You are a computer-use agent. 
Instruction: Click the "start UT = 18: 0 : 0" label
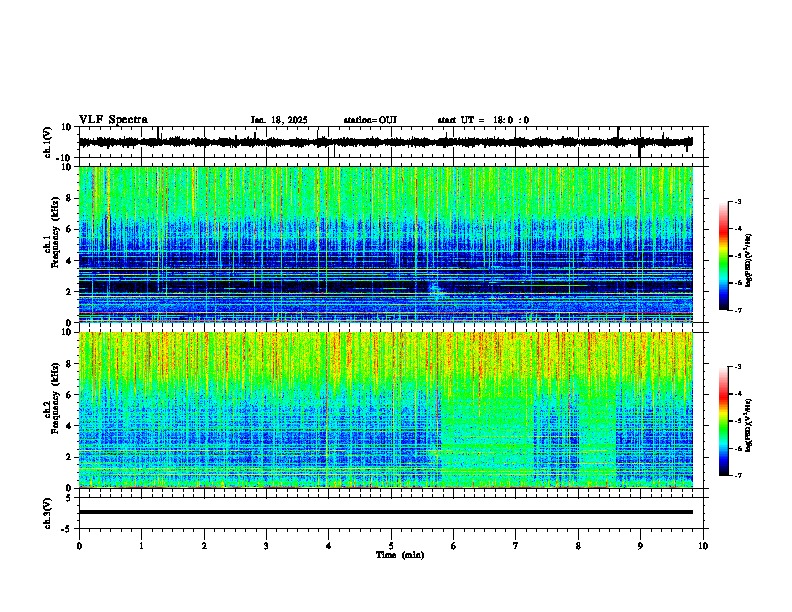coord(483,120)
